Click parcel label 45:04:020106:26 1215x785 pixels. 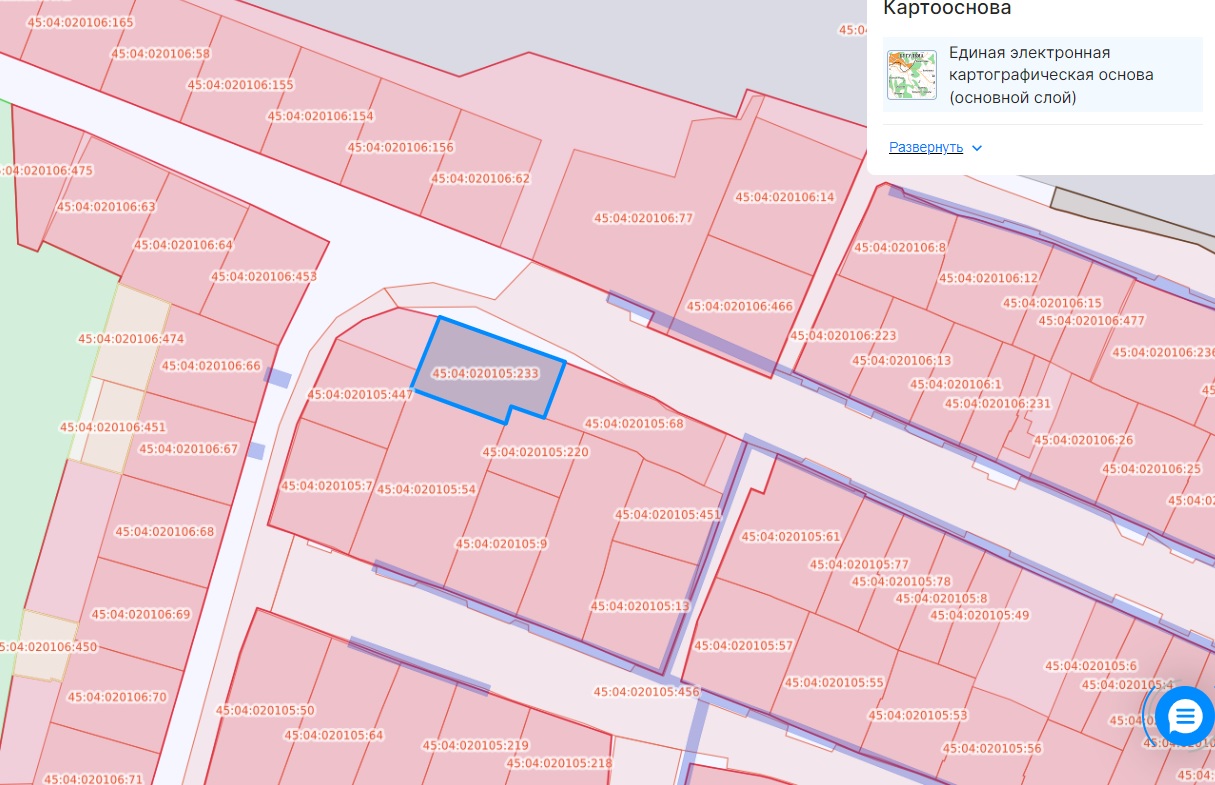point(1083,440)
